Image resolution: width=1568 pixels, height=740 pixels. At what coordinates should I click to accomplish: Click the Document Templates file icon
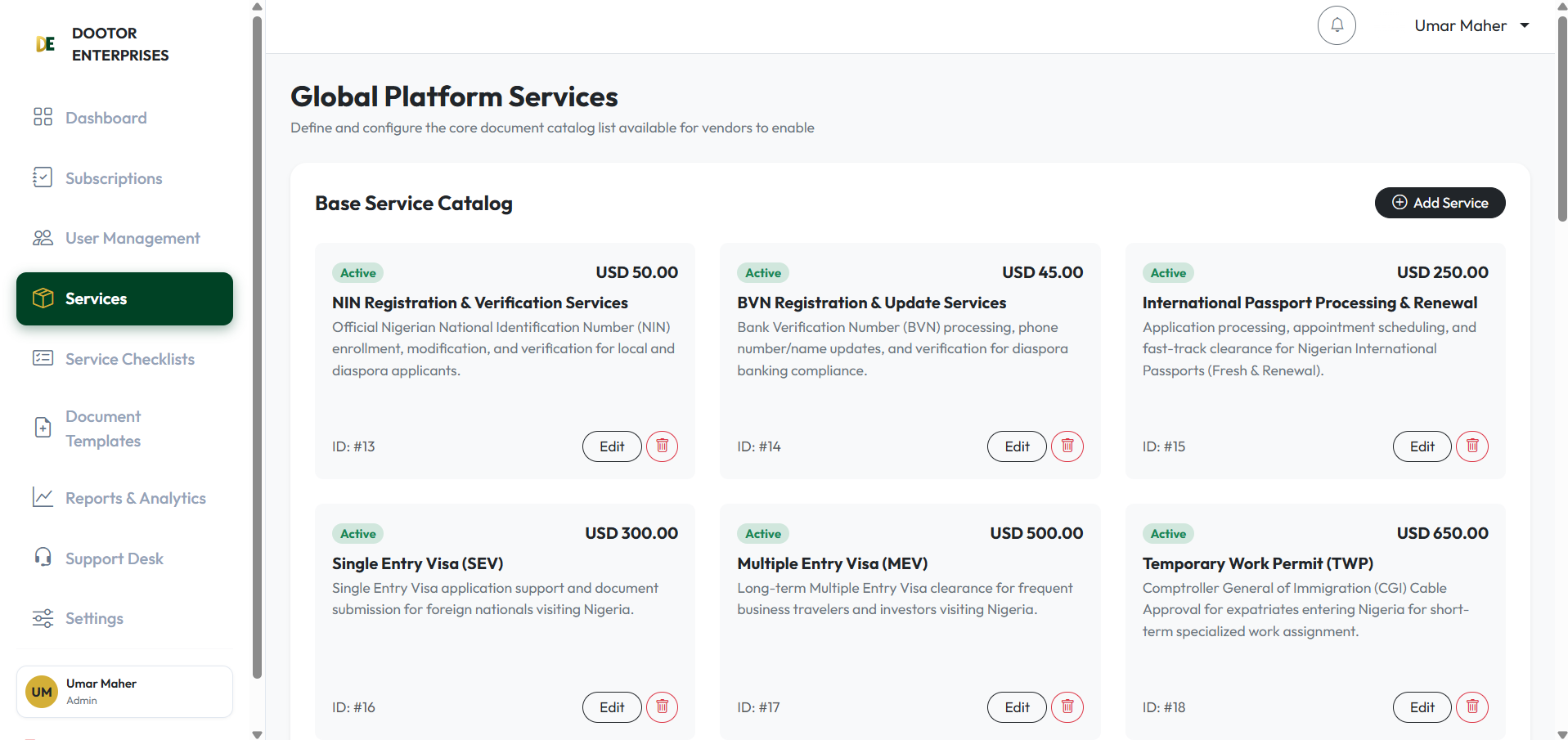click(43, 428)
